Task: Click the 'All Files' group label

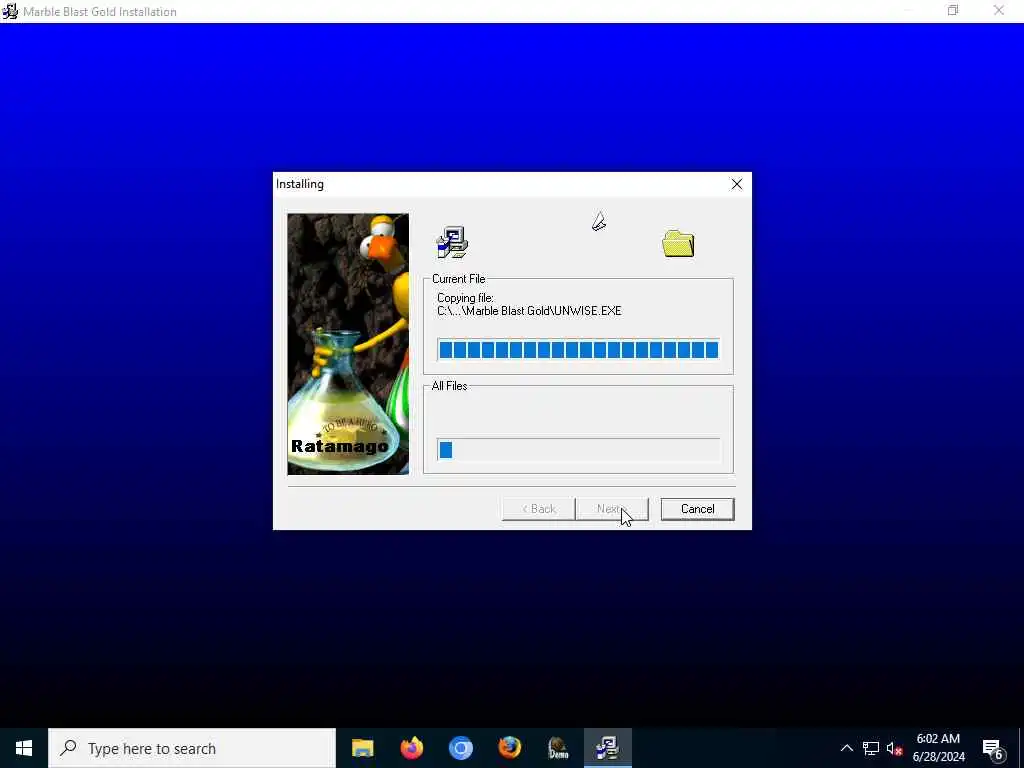Action: point(449,386)
